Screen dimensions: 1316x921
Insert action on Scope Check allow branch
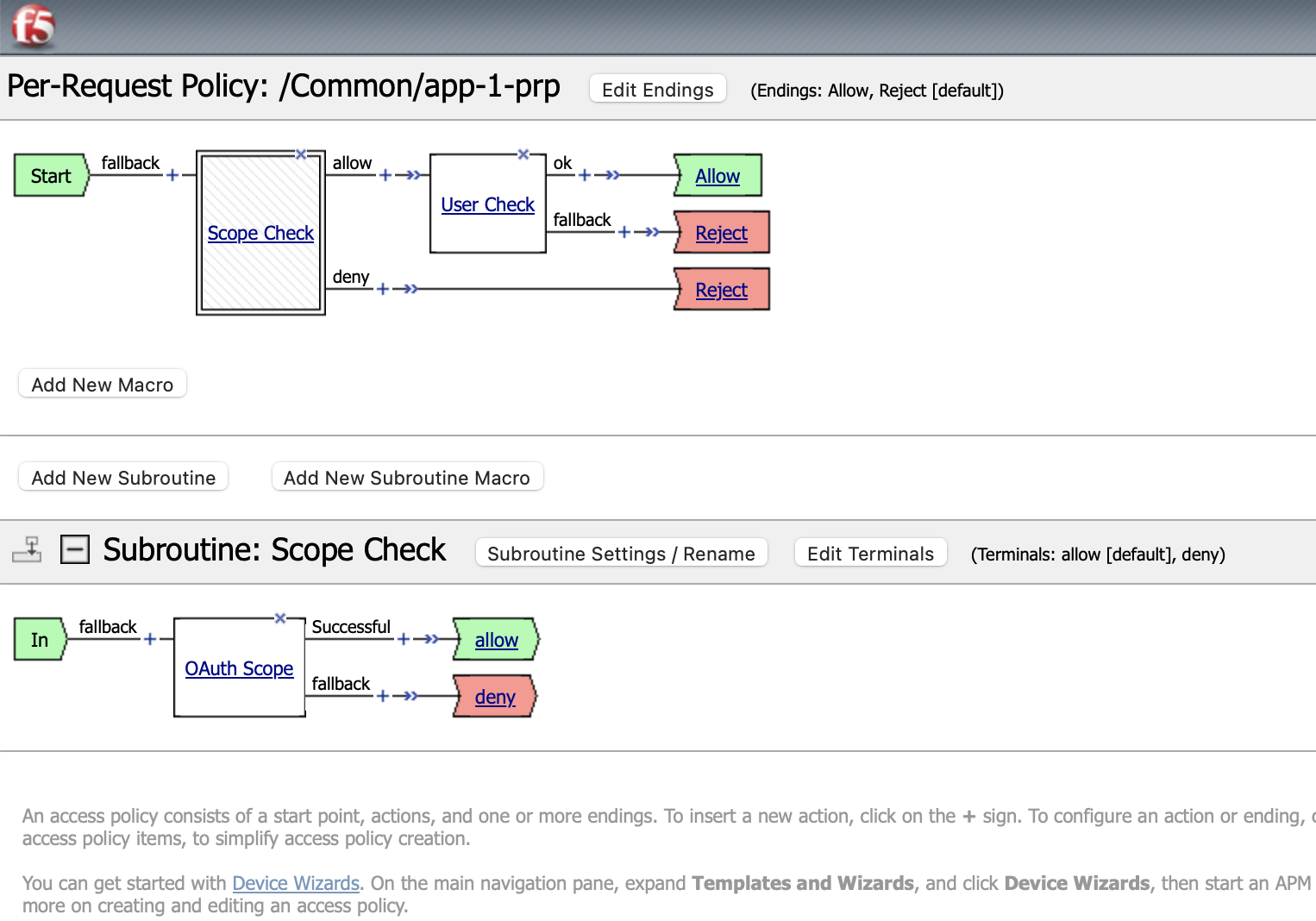coord(385,175)
